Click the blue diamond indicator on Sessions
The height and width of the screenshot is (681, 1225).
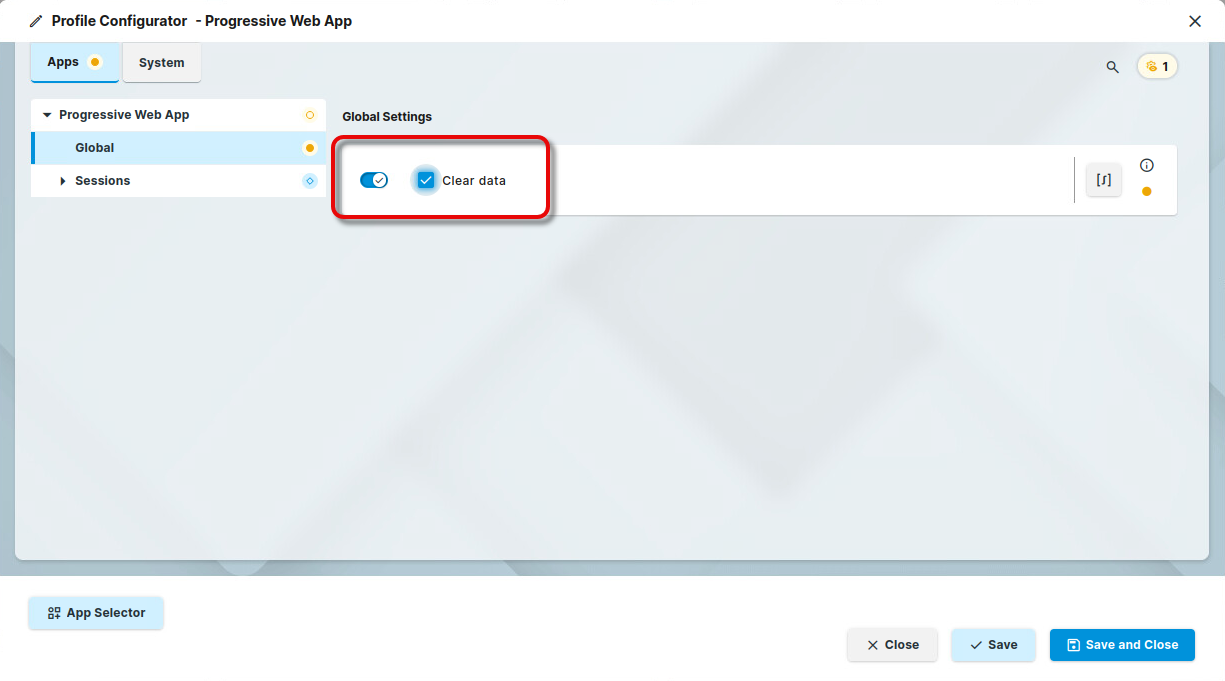[309, 181]
